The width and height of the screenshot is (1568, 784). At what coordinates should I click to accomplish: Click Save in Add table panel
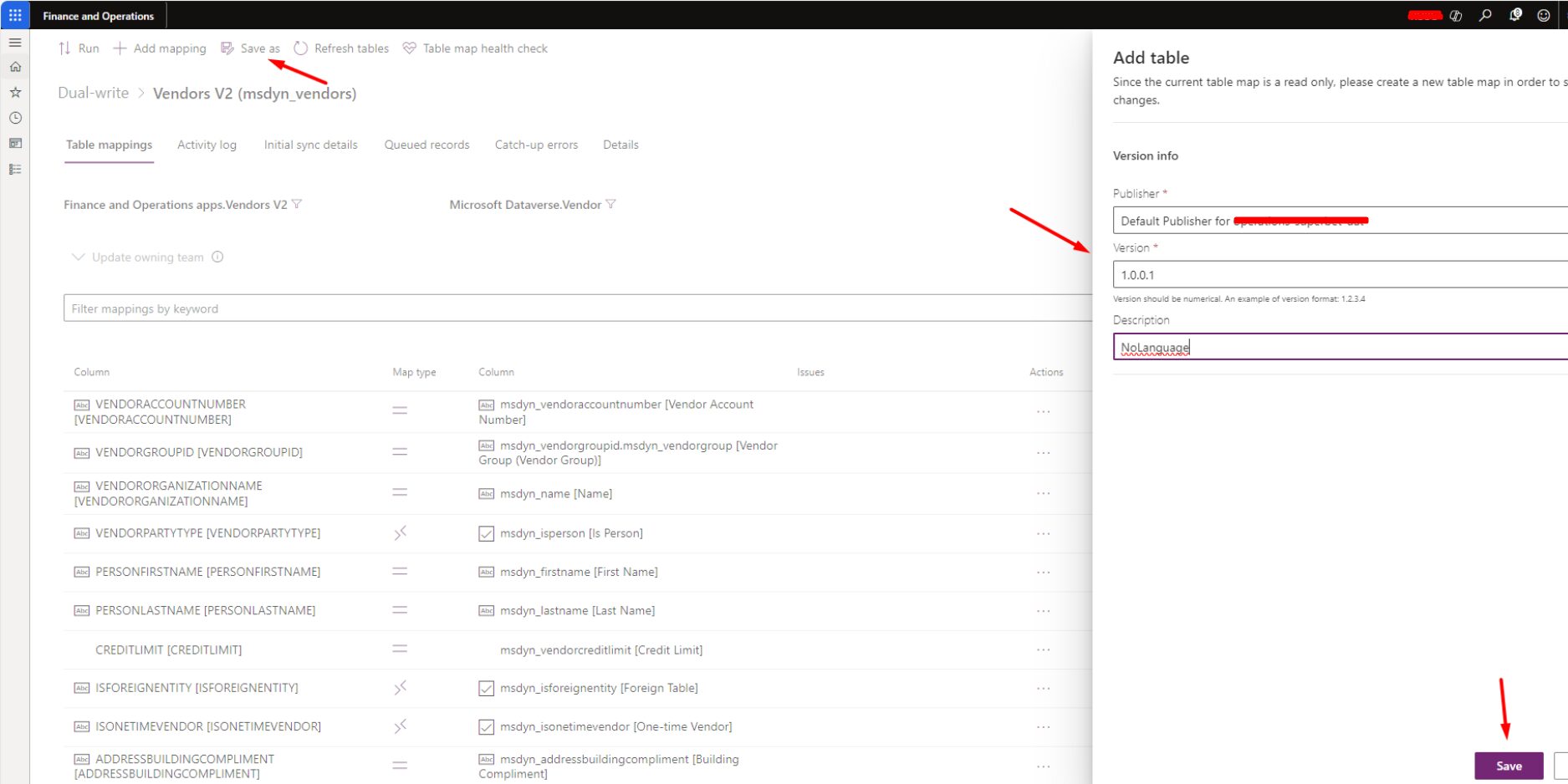point(1509,766)
